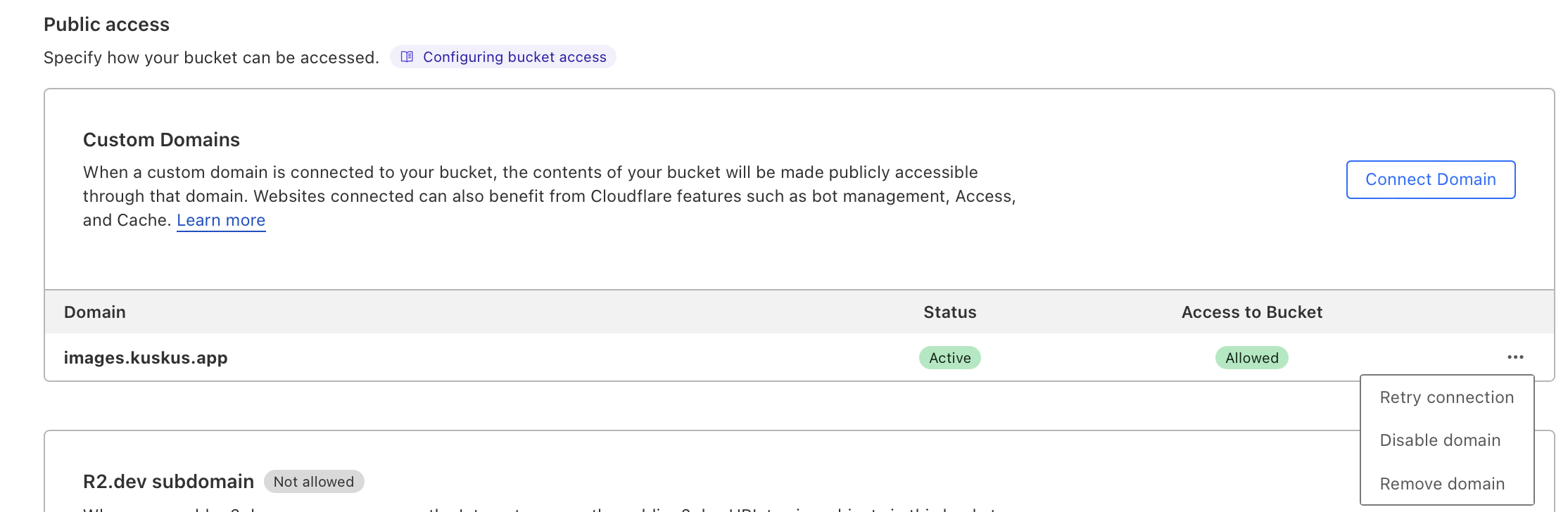The width and height of the screenshot is (1568, 512).
Task: Click the 'Specify how your bucket can be accessed' text
Action: coord(211,58)
